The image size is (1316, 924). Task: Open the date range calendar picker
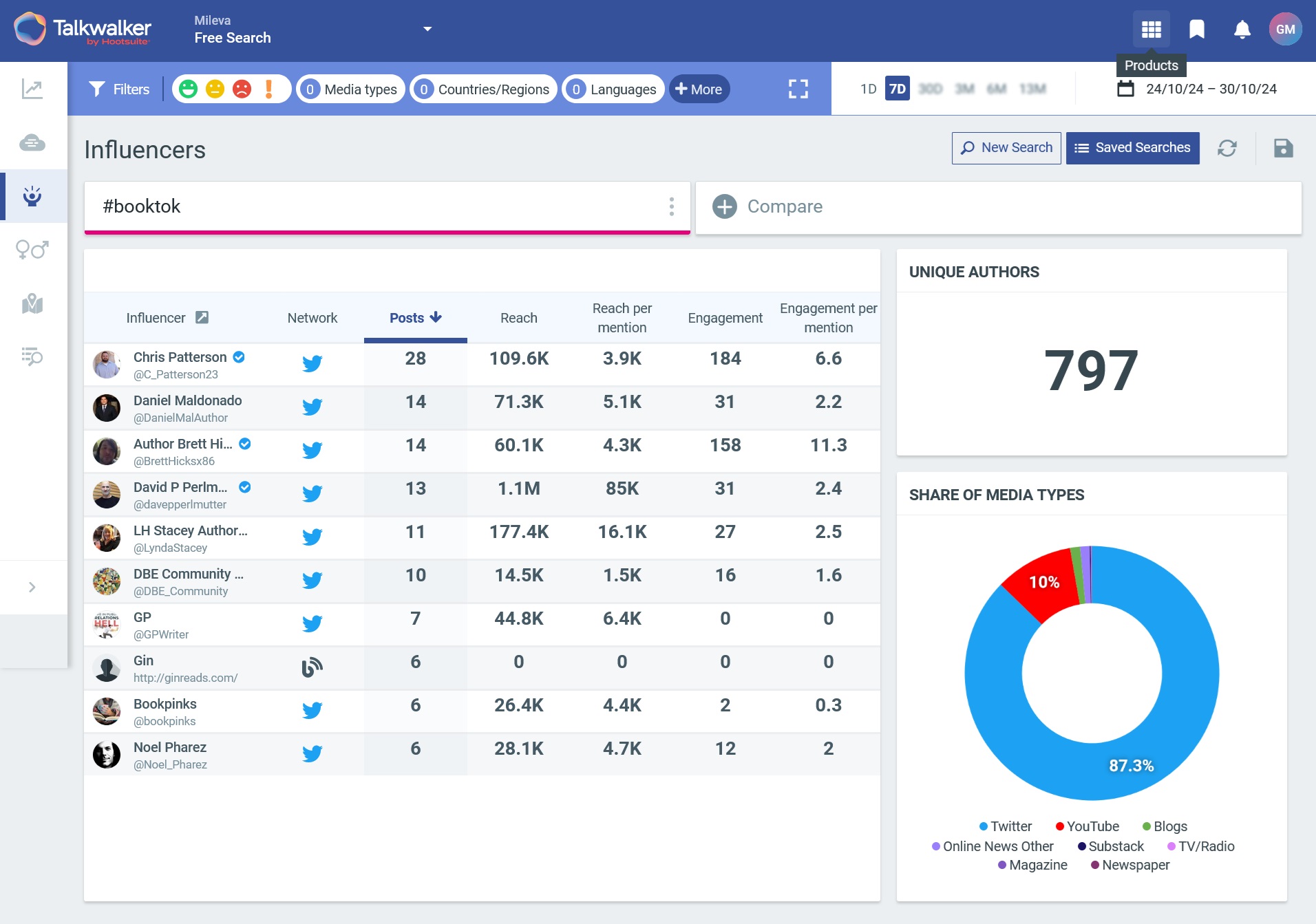(x=1196, y=89)
